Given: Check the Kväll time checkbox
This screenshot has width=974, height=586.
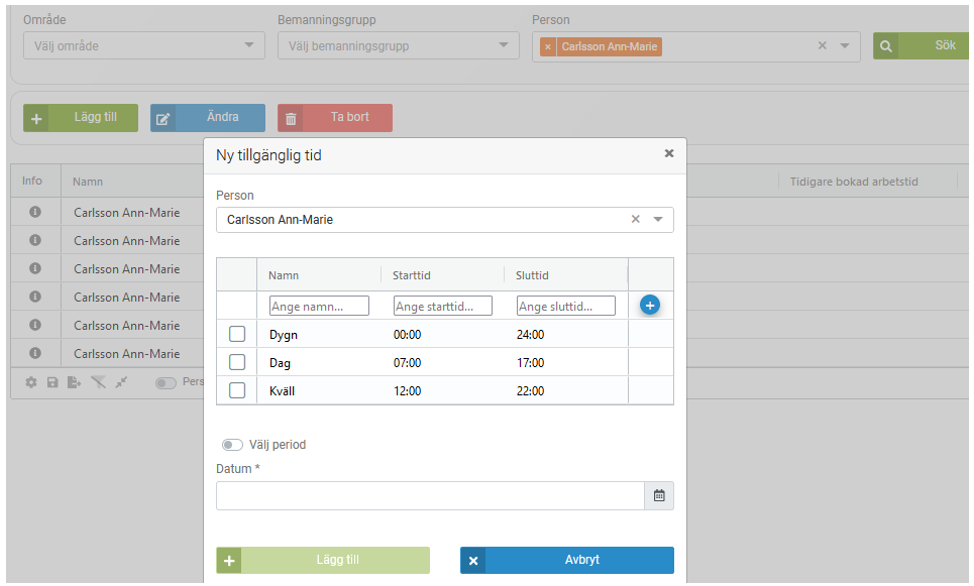Looking at the screenshot, I should [237, 391].
